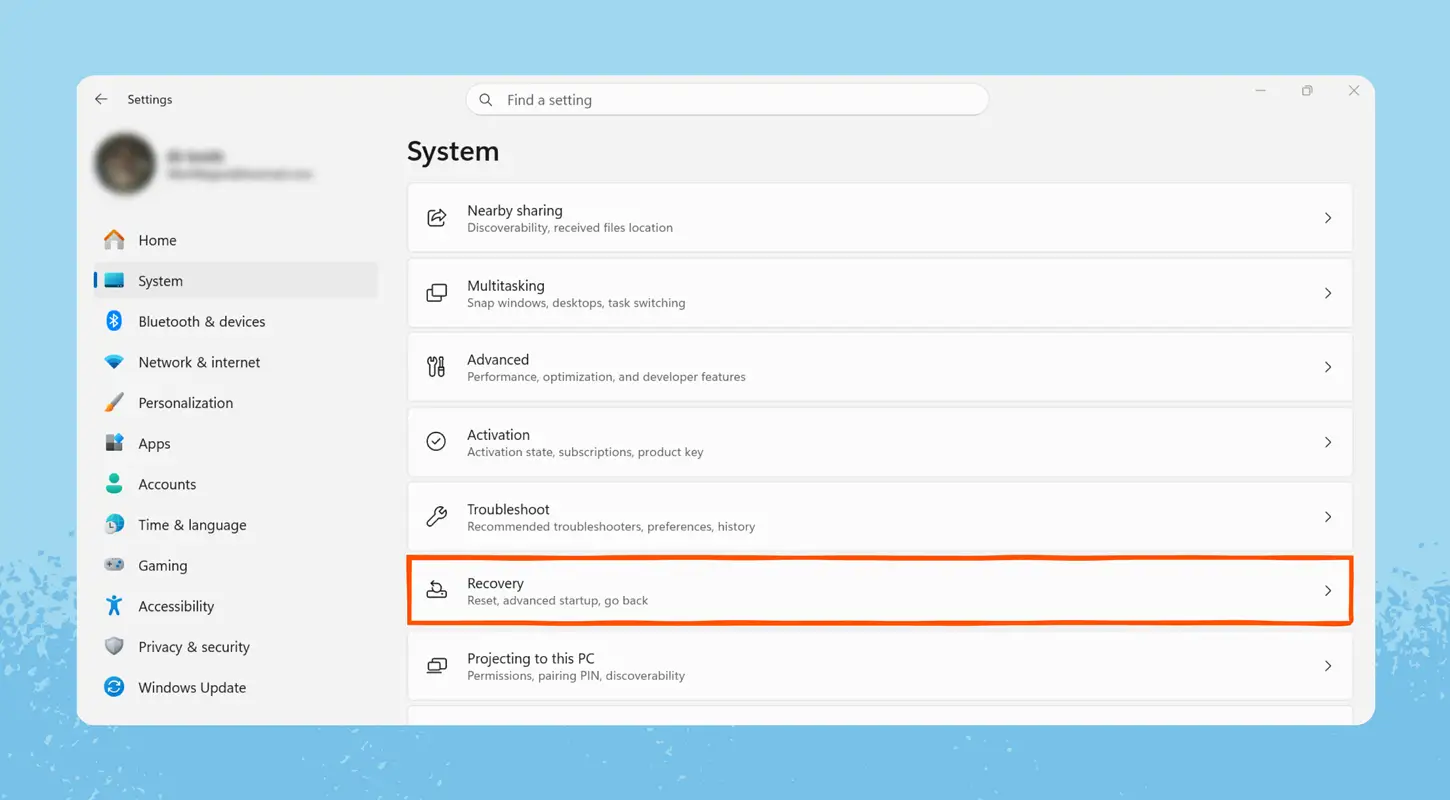Click the Network wifi icon
Image resolution: width=1450 pixels, height=800 pixels.
114,362
